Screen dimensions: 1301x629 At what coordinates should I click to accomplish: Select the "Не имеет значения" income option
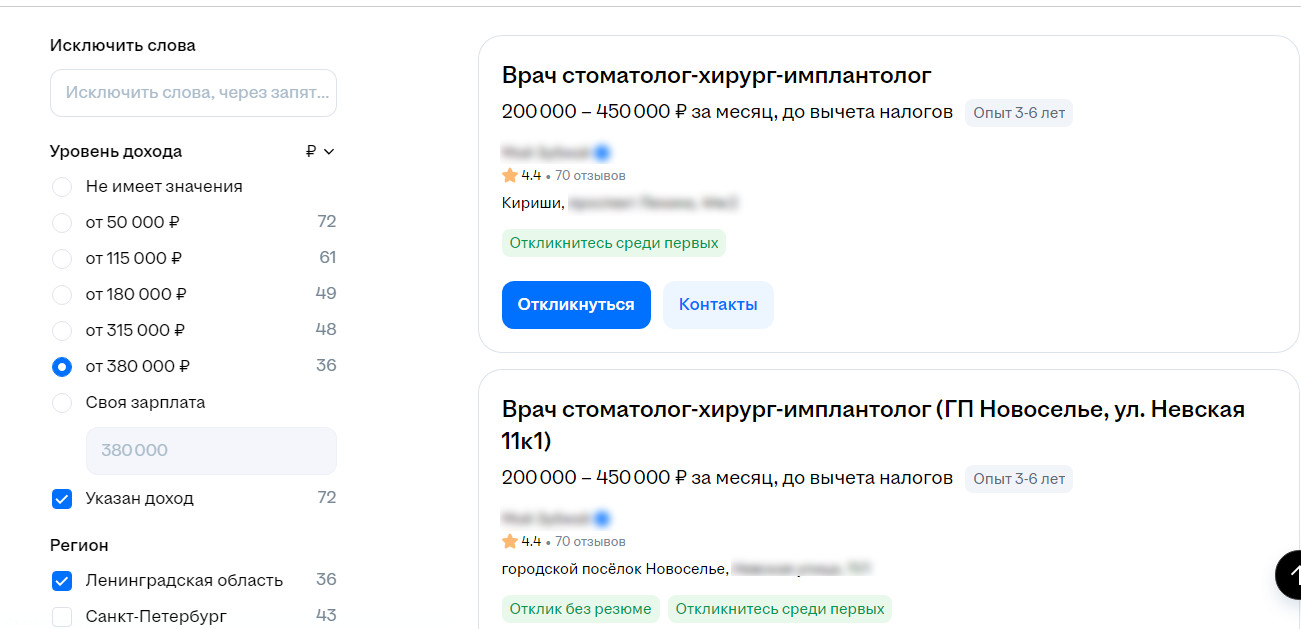62,187
